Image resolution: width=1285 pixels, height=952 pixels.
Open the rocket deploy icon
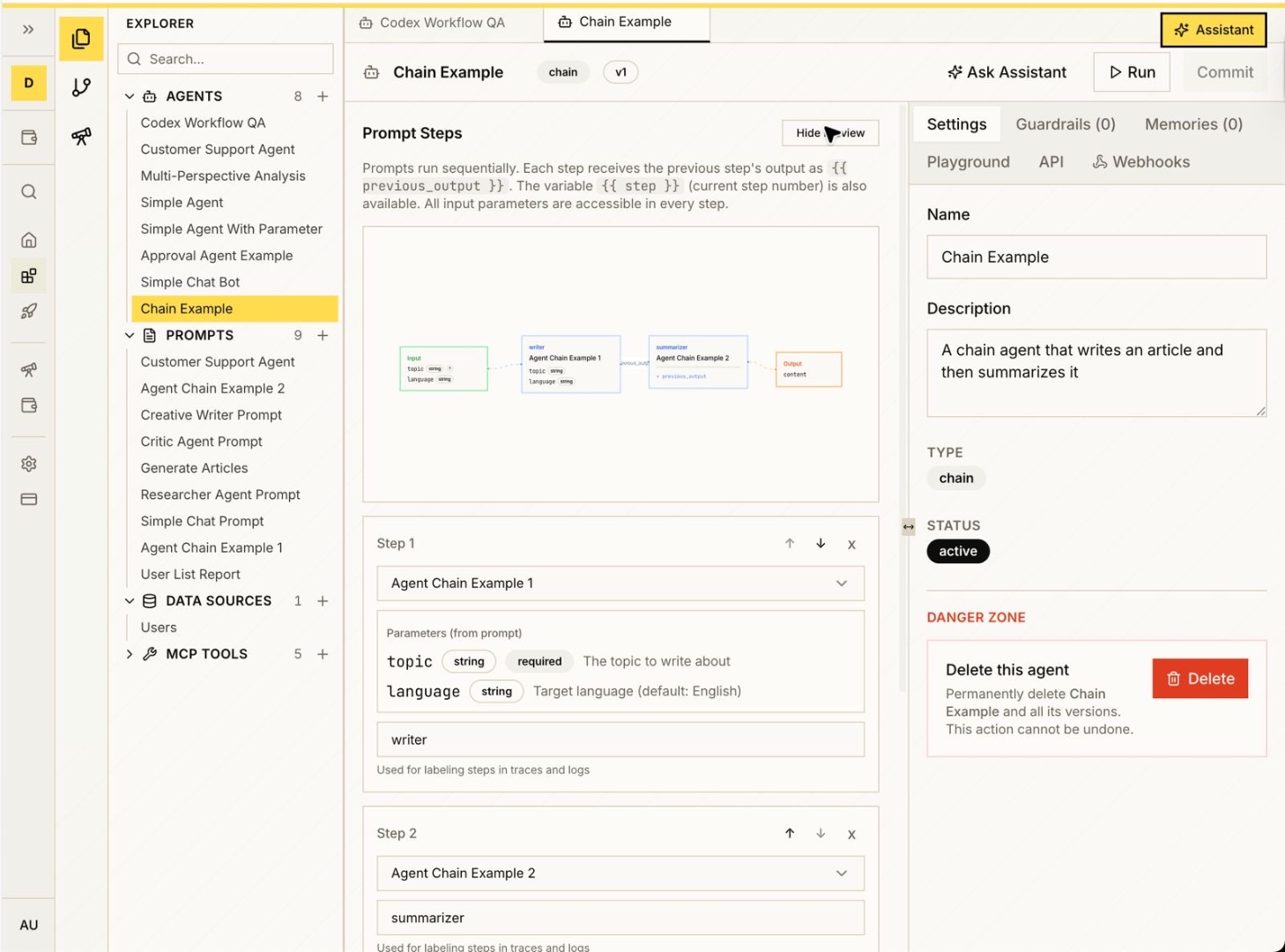pos(29,311)
